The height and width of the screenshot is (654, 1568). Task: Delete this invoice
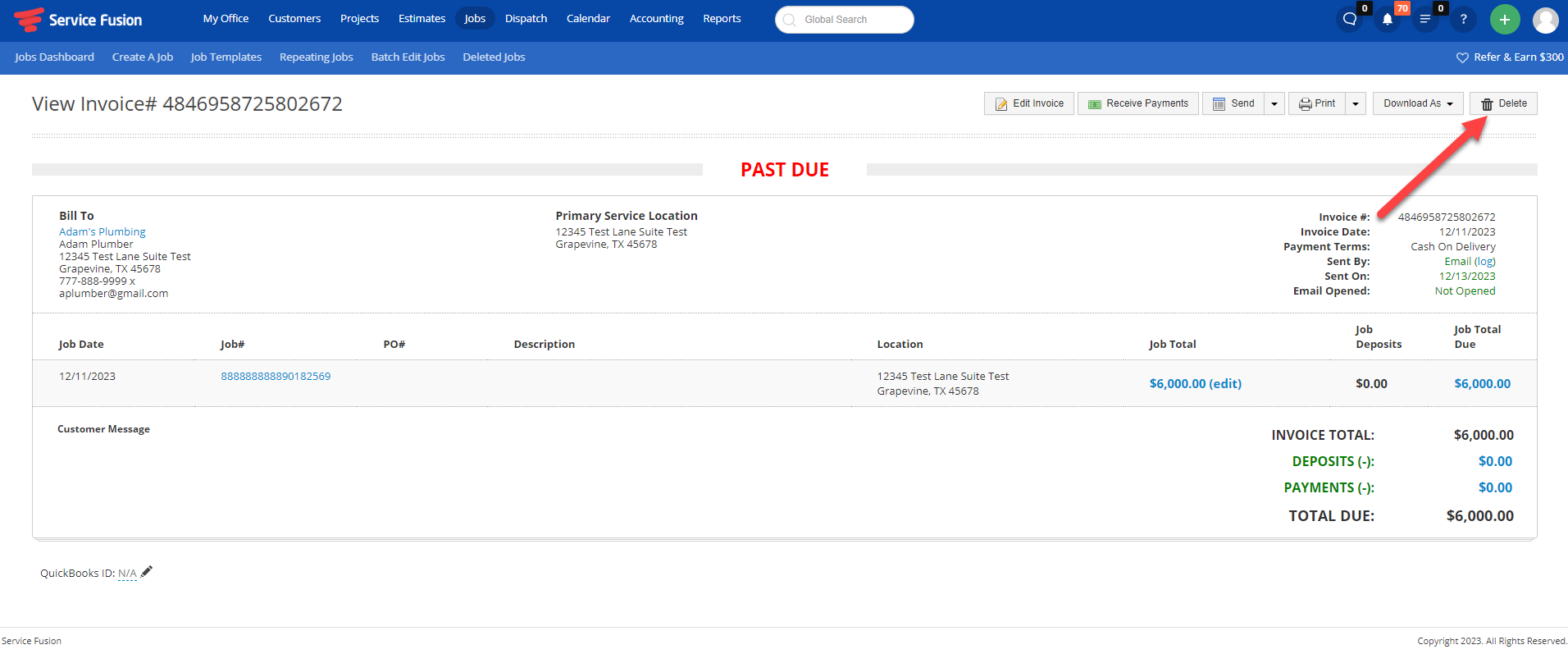point(1503,103)
